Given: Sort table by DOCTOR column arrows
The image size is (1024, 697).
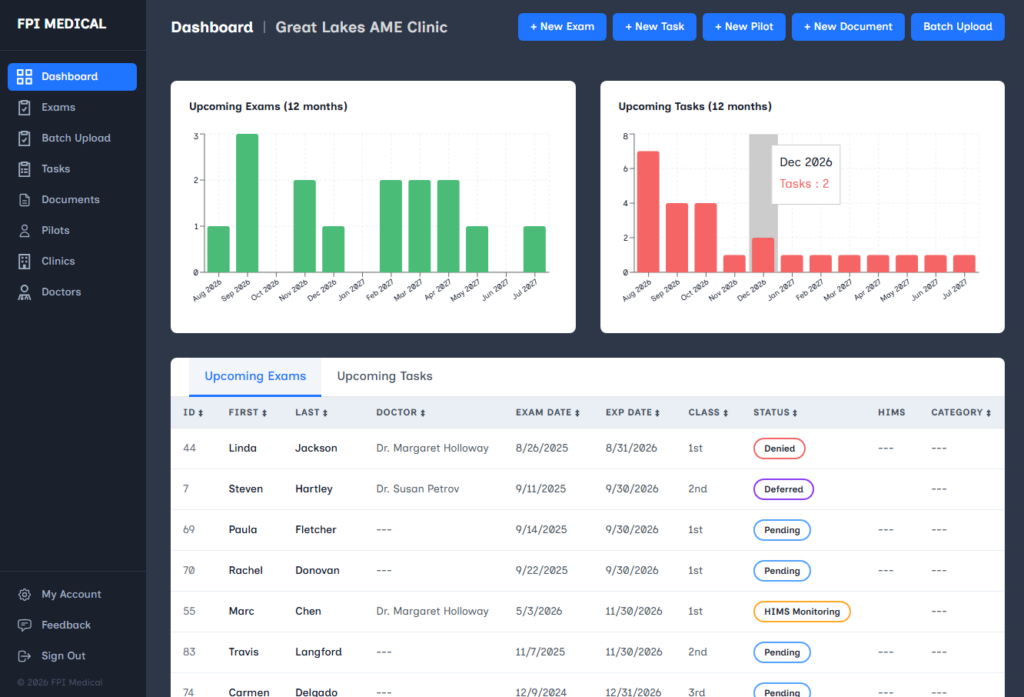Looking at the screenshot, I should click(x=423, y=413).
